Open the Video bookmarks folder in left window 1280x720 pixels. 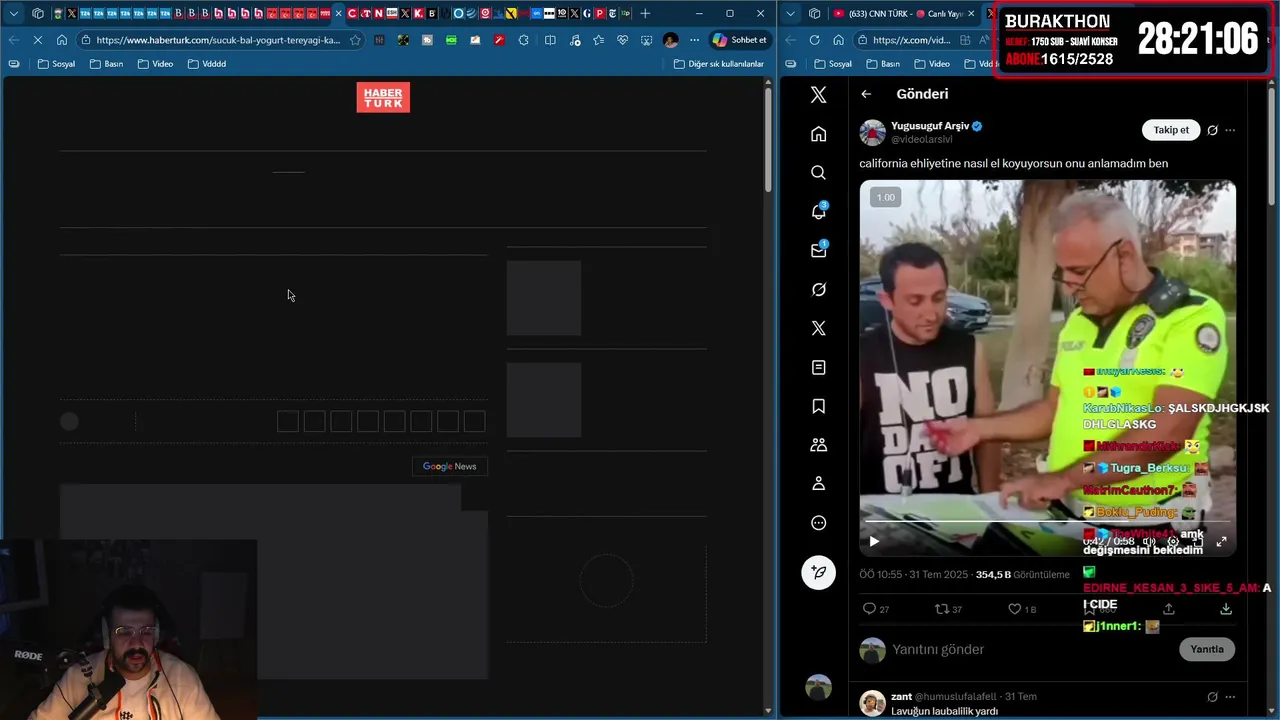pos(155,64)
